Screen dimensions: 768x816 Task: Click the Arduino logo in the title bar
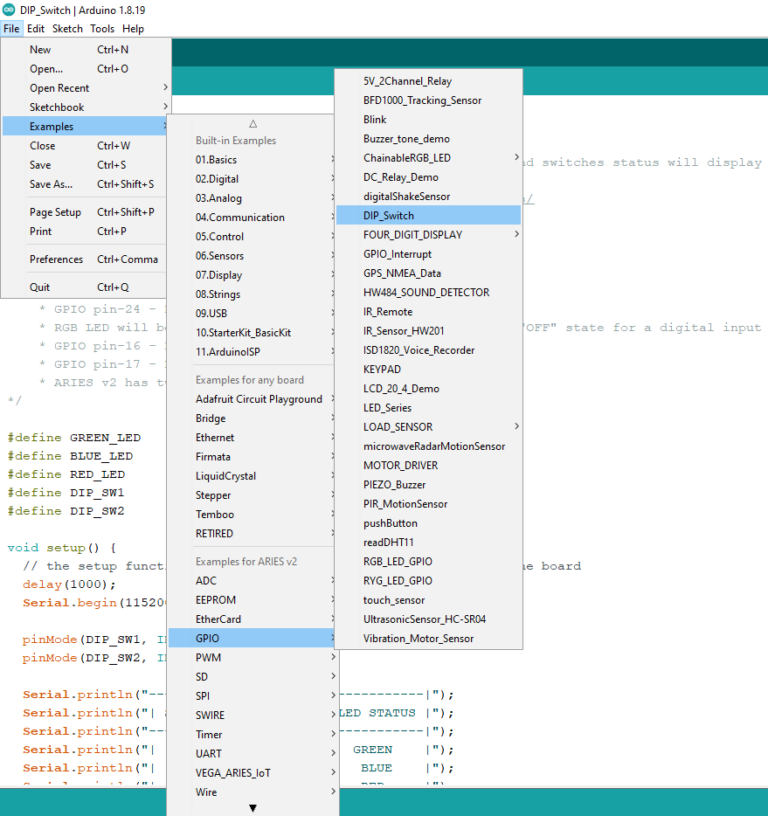click(x=9, y=9)
